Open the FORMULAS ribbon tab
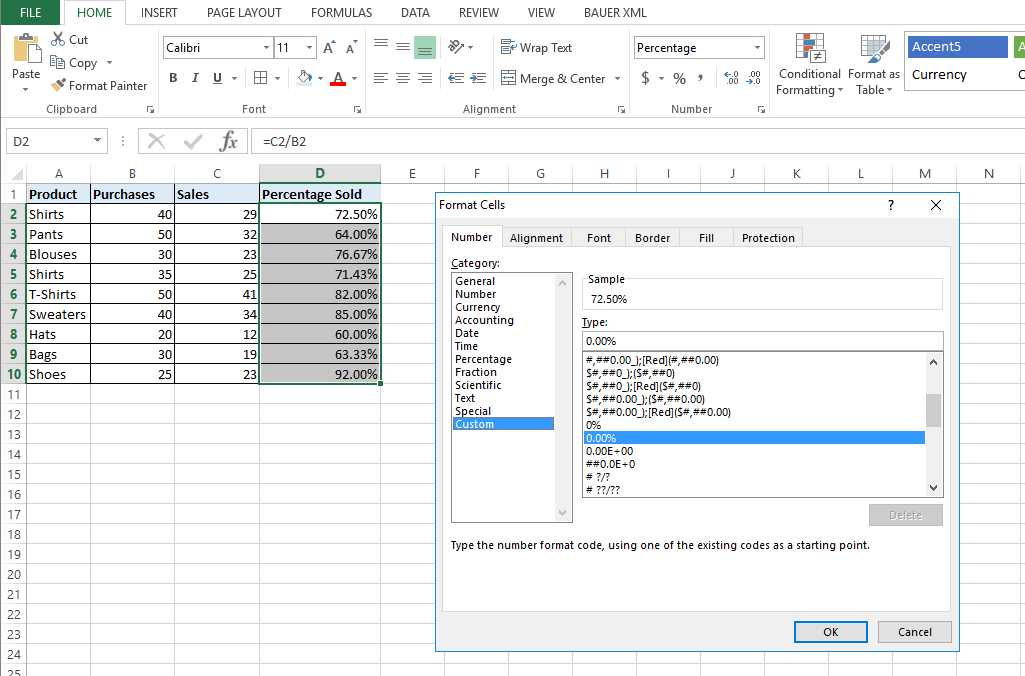 (341, 13)
